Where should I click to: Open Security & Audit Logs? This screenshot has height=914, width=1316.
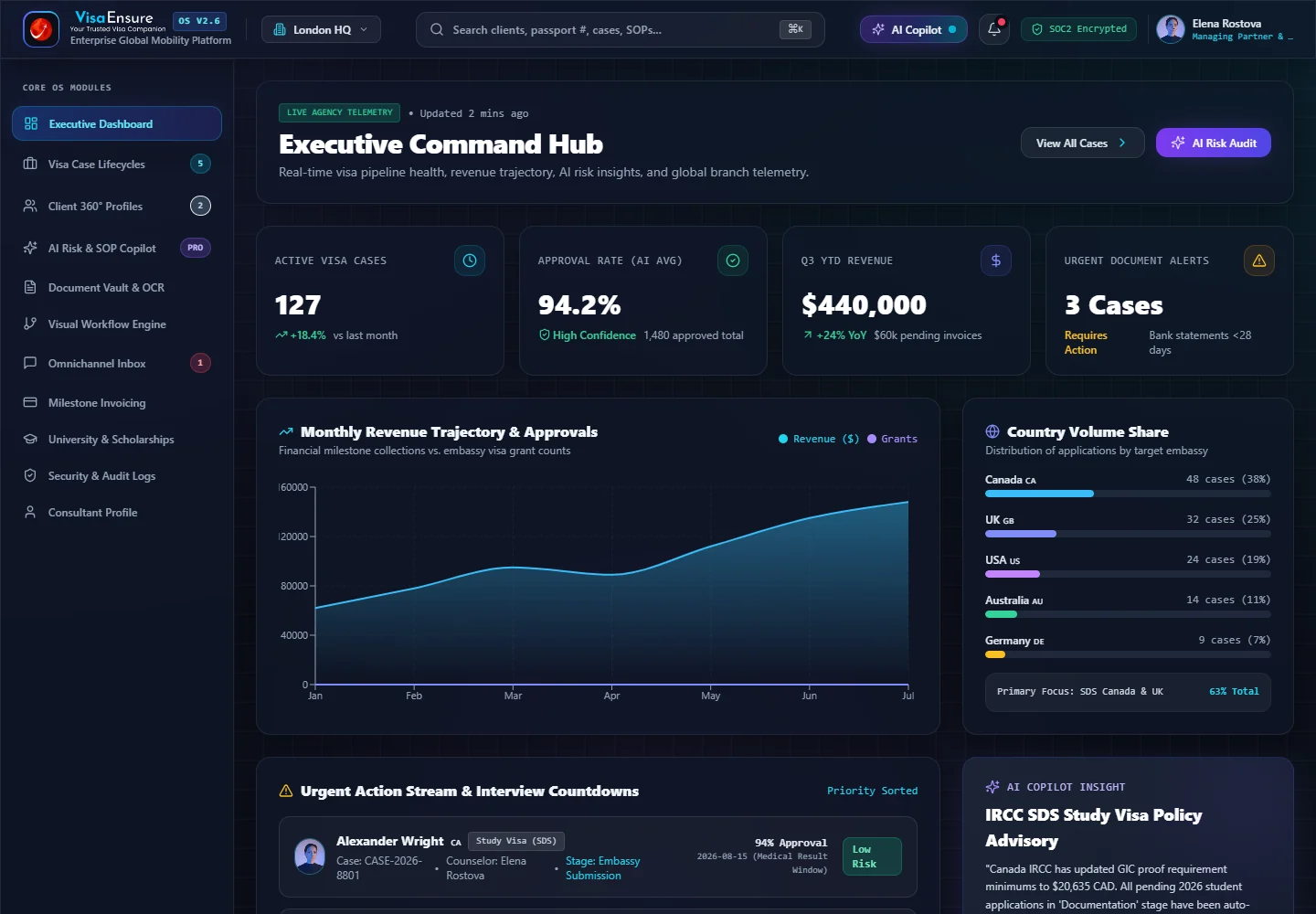(x=117, y=475)
